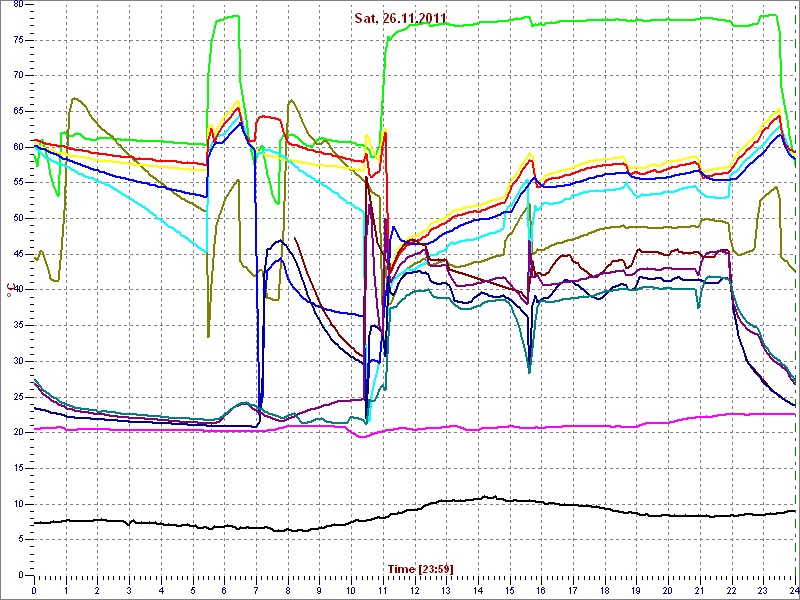The width and height of the screenshot is (800, 600).
Task: Select the 70 label on temperature axis
Action: pyautogui.click(x=17, y=76)
